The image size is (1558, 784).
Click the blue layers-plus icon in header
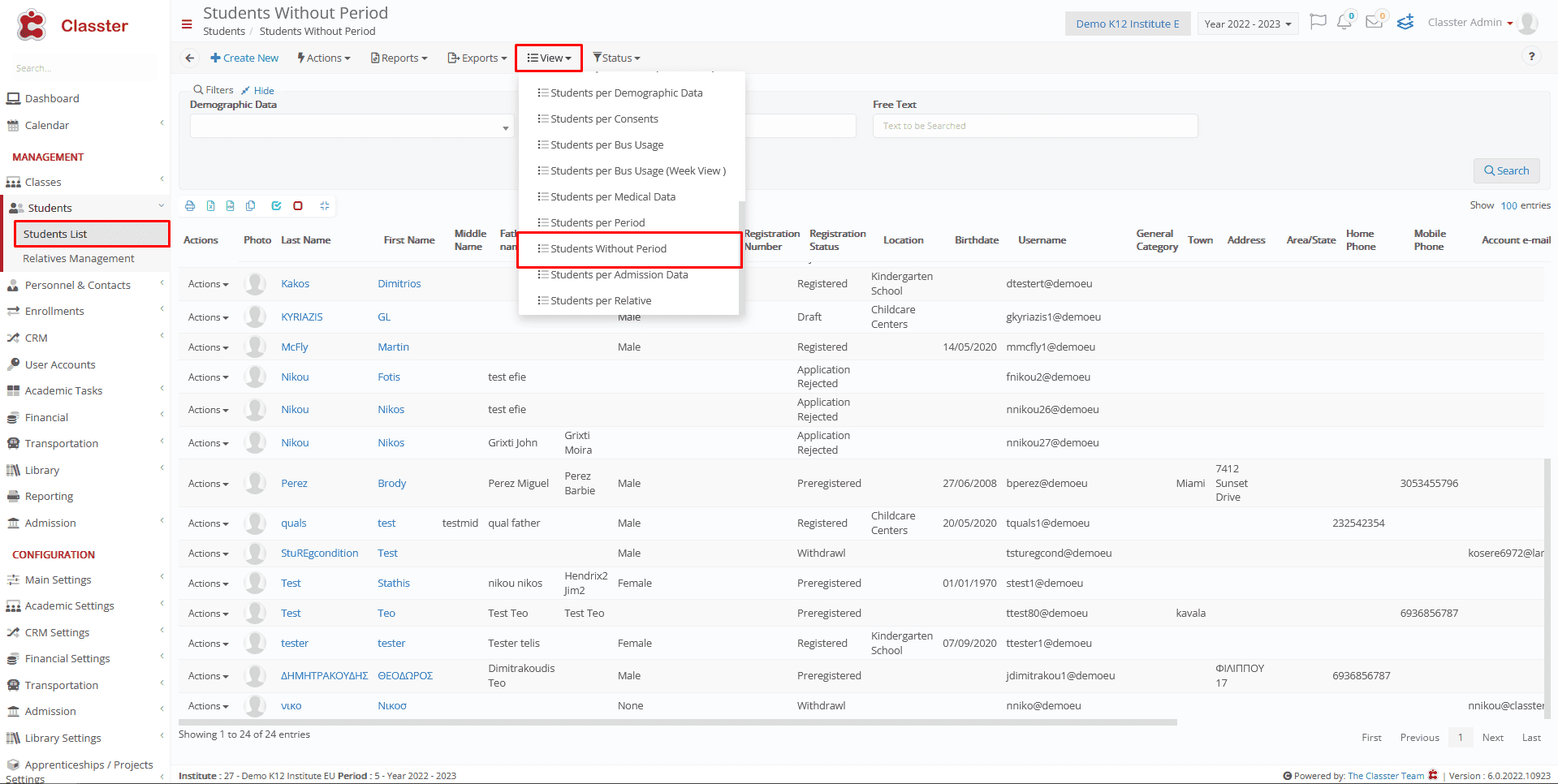[1405, 22]
